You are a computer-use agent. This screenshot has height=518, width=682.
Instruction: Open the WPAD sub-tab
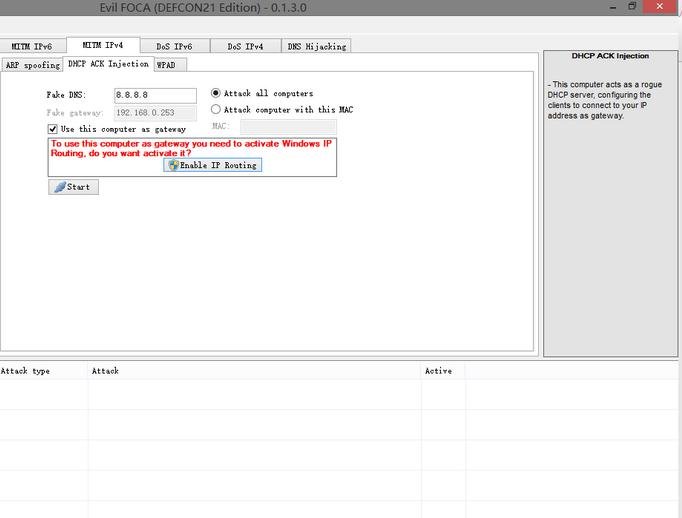click(x=170, y=65)
